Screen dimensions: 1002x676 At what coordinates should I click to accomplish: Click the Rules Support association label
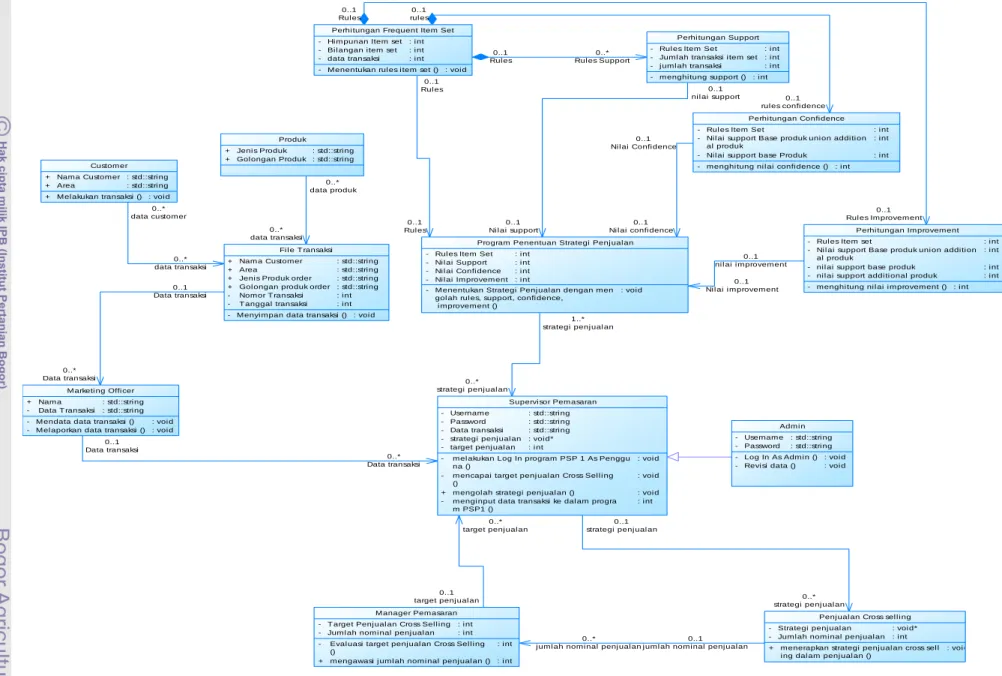coord(602,61)
